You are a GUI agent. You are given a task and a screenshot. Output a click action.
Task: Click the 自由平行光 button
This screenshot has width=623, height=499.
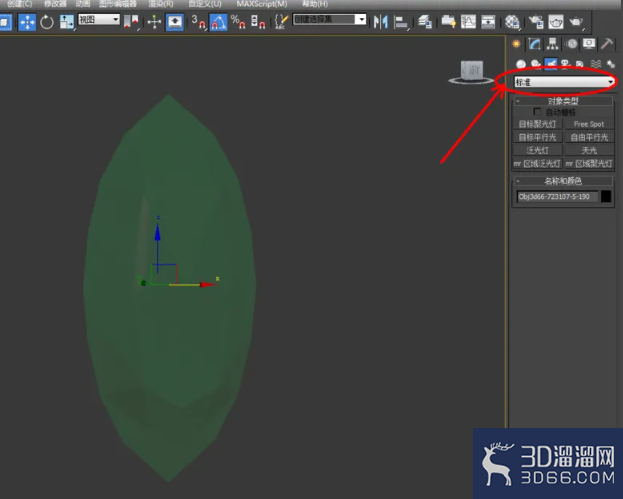[589, 137]
